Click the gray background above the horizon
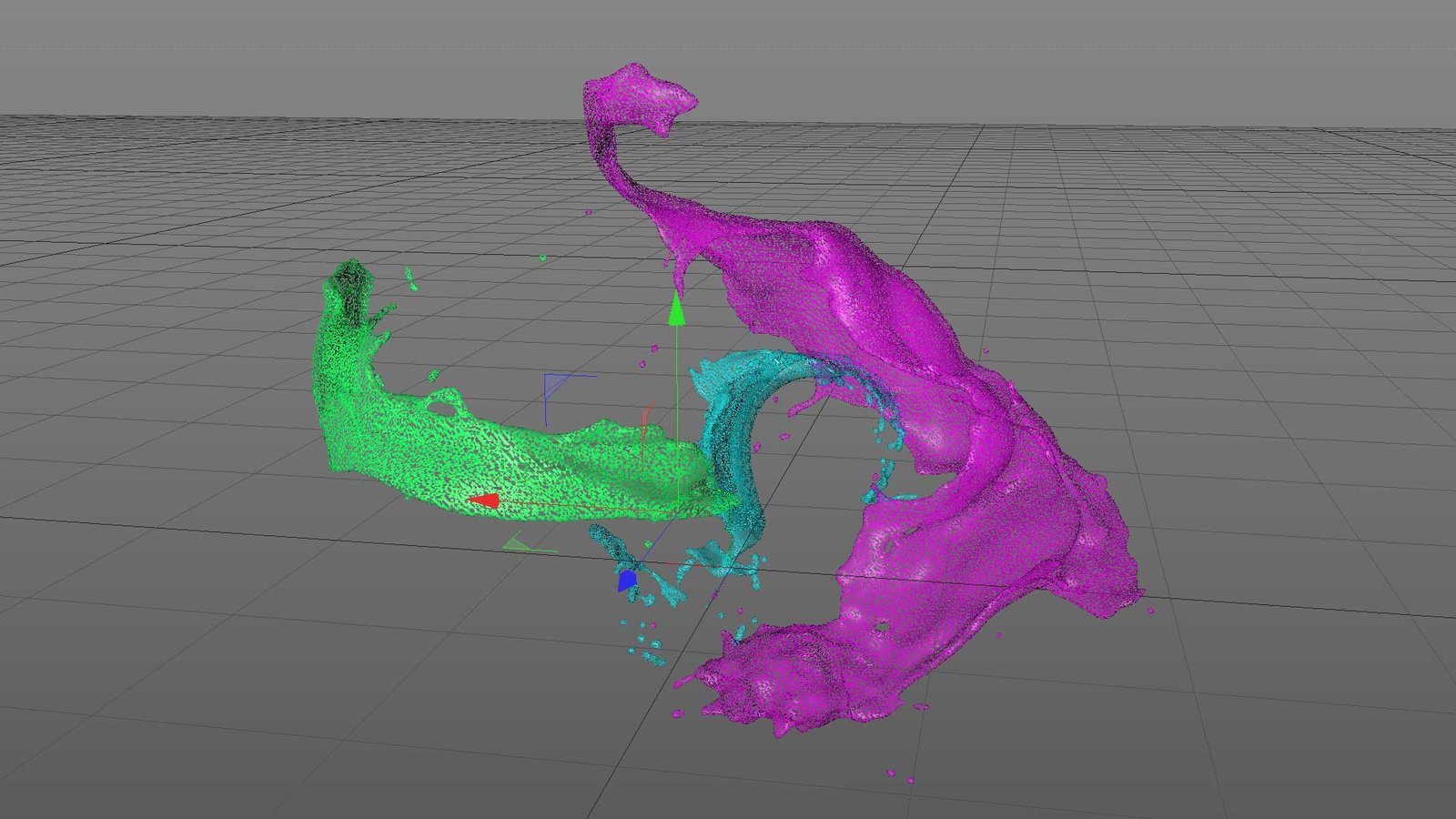Screen dimensions: 1456x819 pos(273,55)
